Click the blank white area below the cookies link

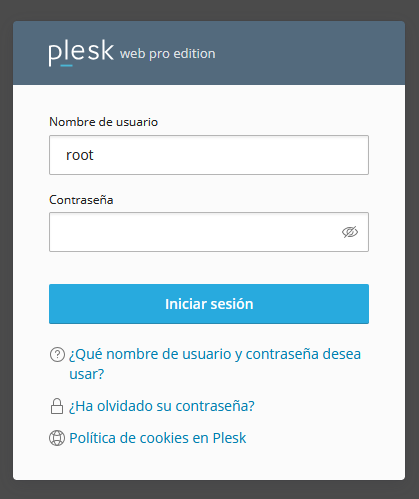[x=209, y=463]
